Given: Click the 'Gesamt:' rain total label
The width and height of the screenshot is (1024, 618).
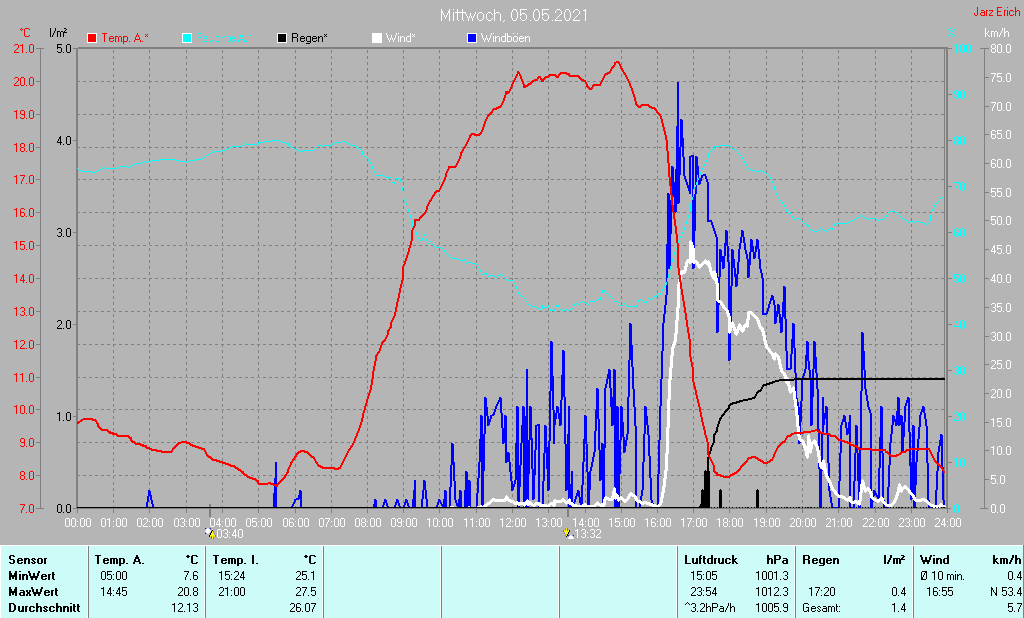Looking at the screenshot, I should pos(822,608).
